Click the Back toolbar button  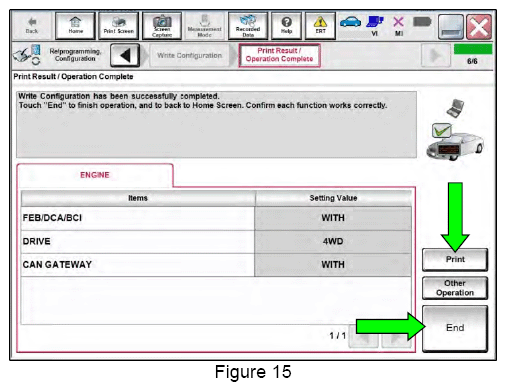point(32,26)
